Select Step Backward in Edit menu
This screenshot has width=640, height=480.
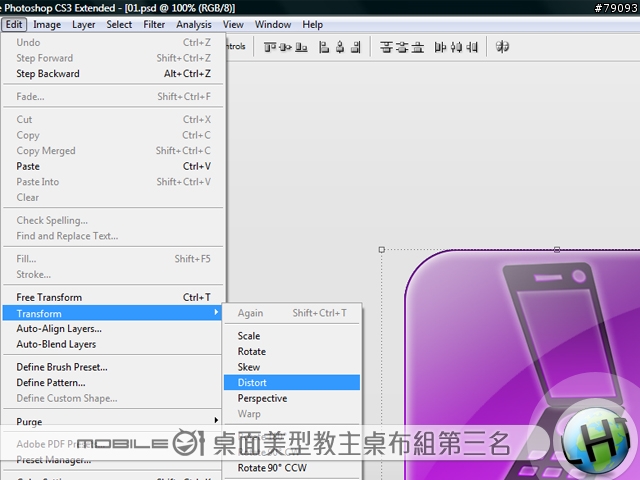coord(113,73)
